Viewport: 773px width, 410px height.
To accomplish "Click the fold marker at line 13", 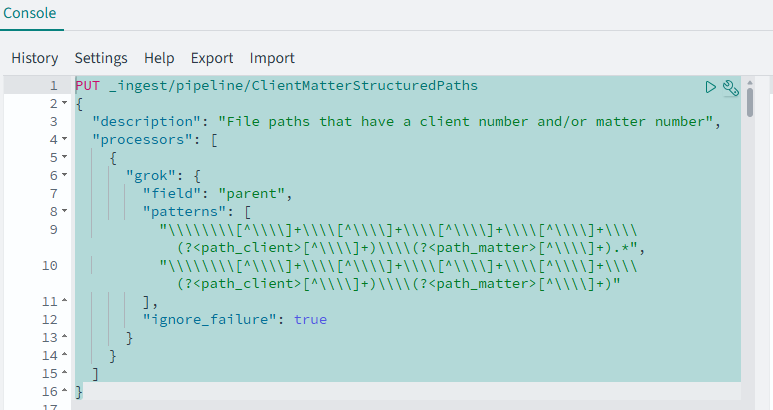I will pyautogui.click(x=64, y=337).
